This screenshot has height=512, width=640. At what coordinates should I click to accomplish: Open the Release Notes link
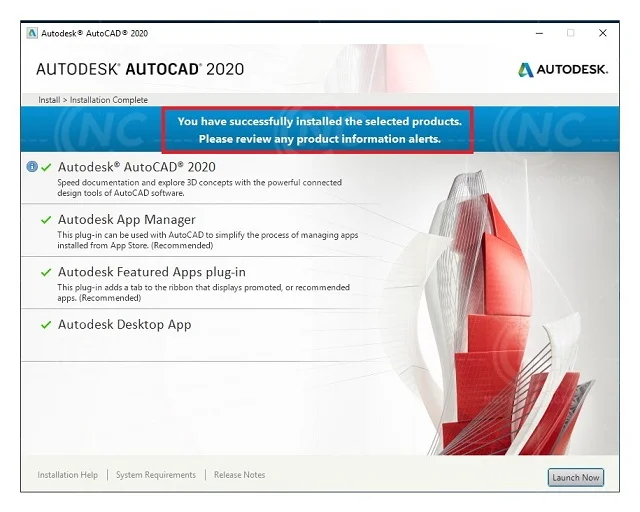point(240,475)
